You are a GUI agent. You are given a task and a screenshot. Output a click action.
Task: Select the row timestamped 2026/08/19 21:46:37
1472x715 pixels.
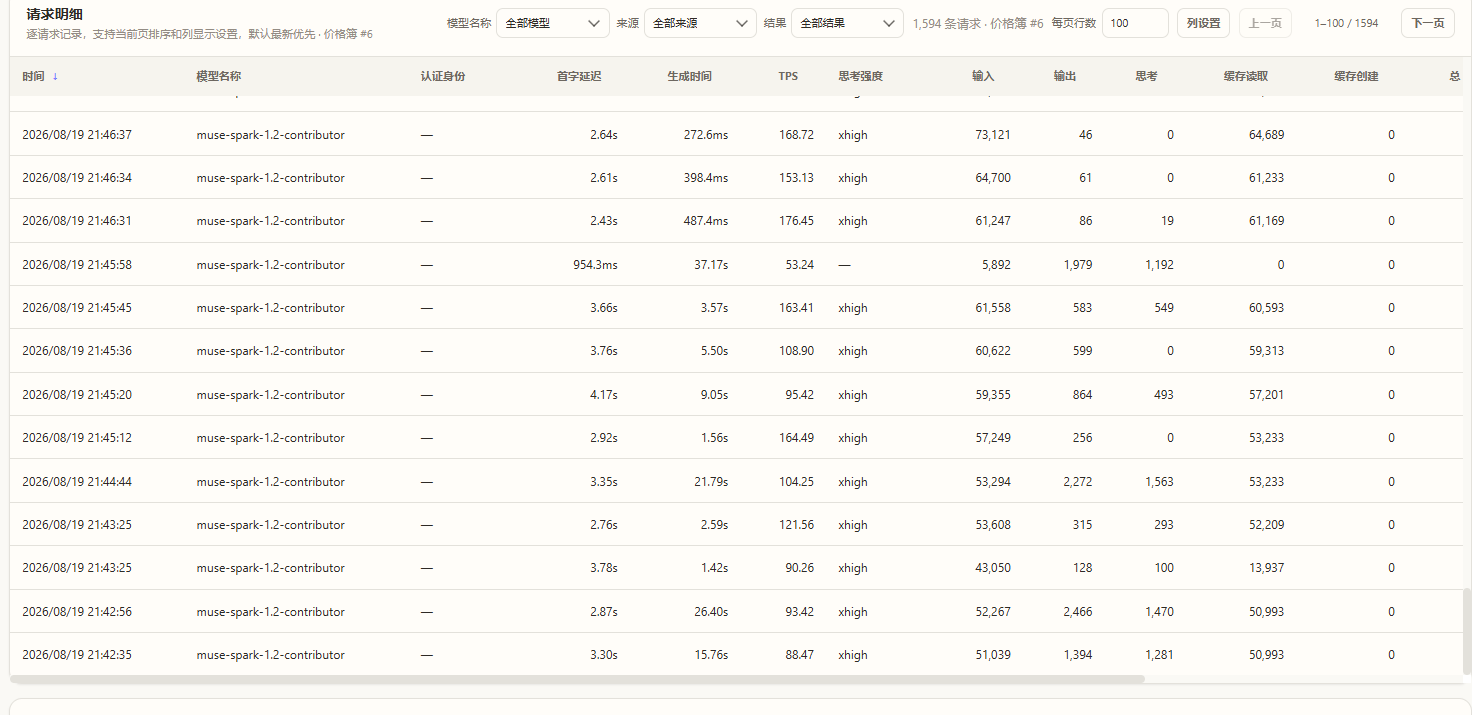pyautogui.click(x=736, y=134)
